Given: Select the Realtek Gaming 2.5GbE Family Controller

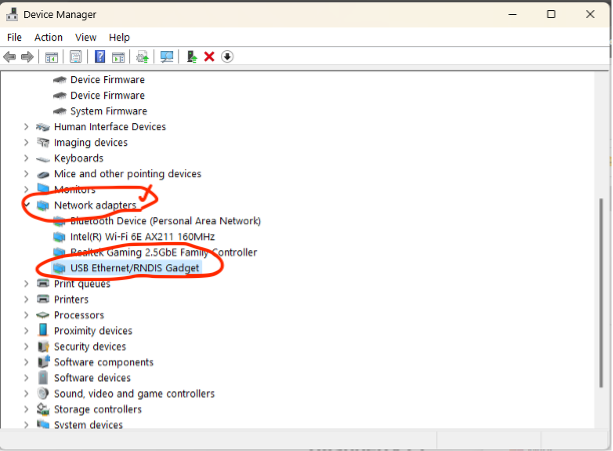Looking at the screenshot, I should click(163, 252).
